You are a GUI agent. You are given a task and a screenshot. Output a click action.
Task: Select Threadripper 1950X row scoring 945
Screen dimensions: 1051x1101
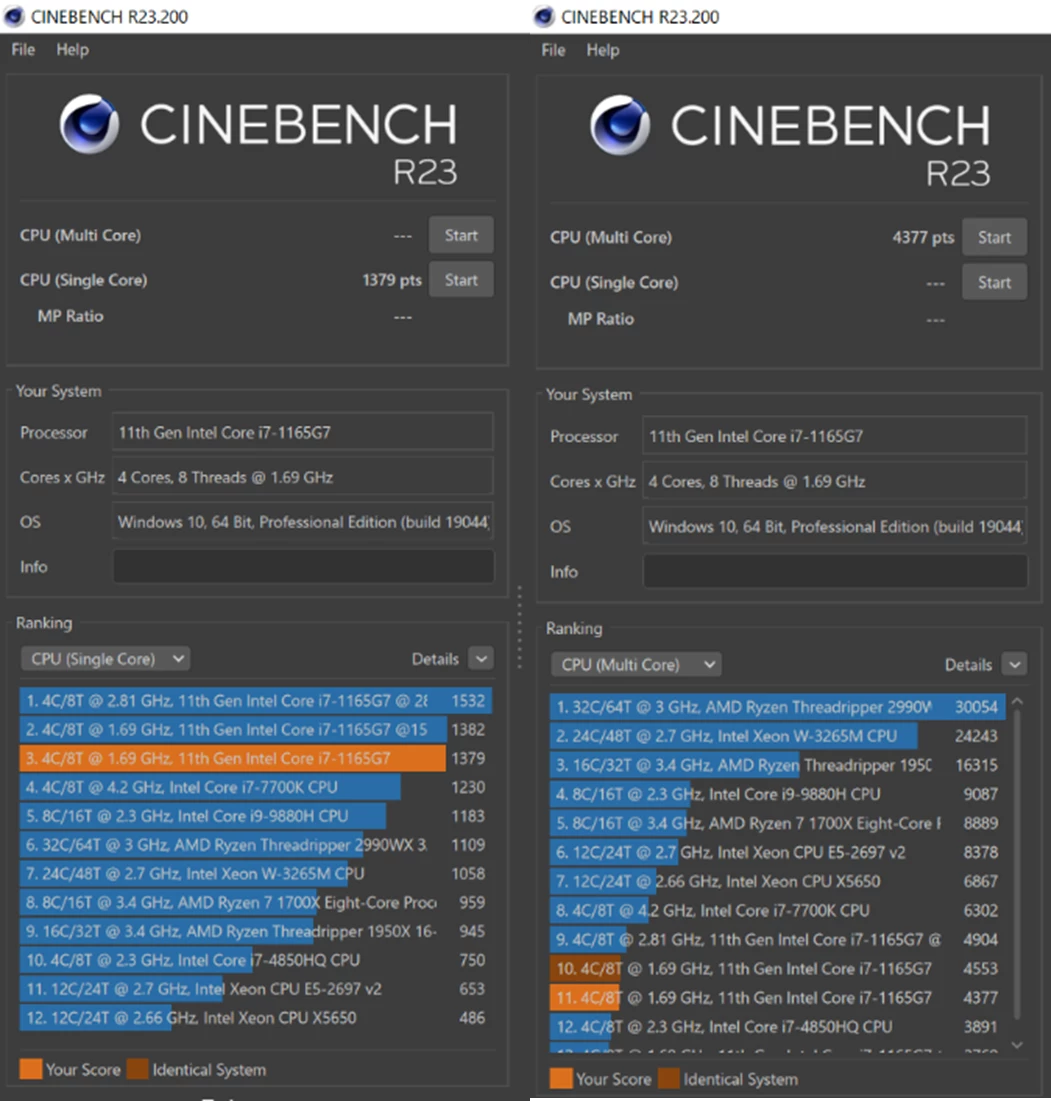256,931
